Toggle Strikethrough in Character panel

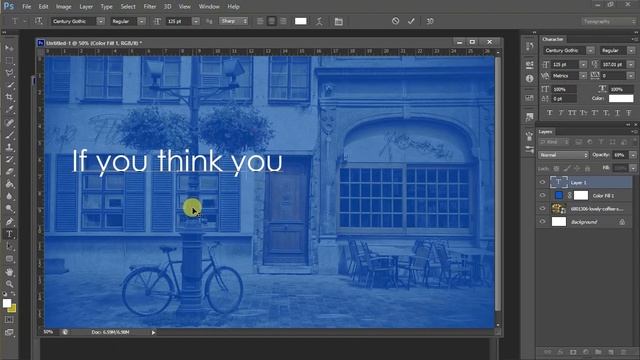(x=629, y=113)
